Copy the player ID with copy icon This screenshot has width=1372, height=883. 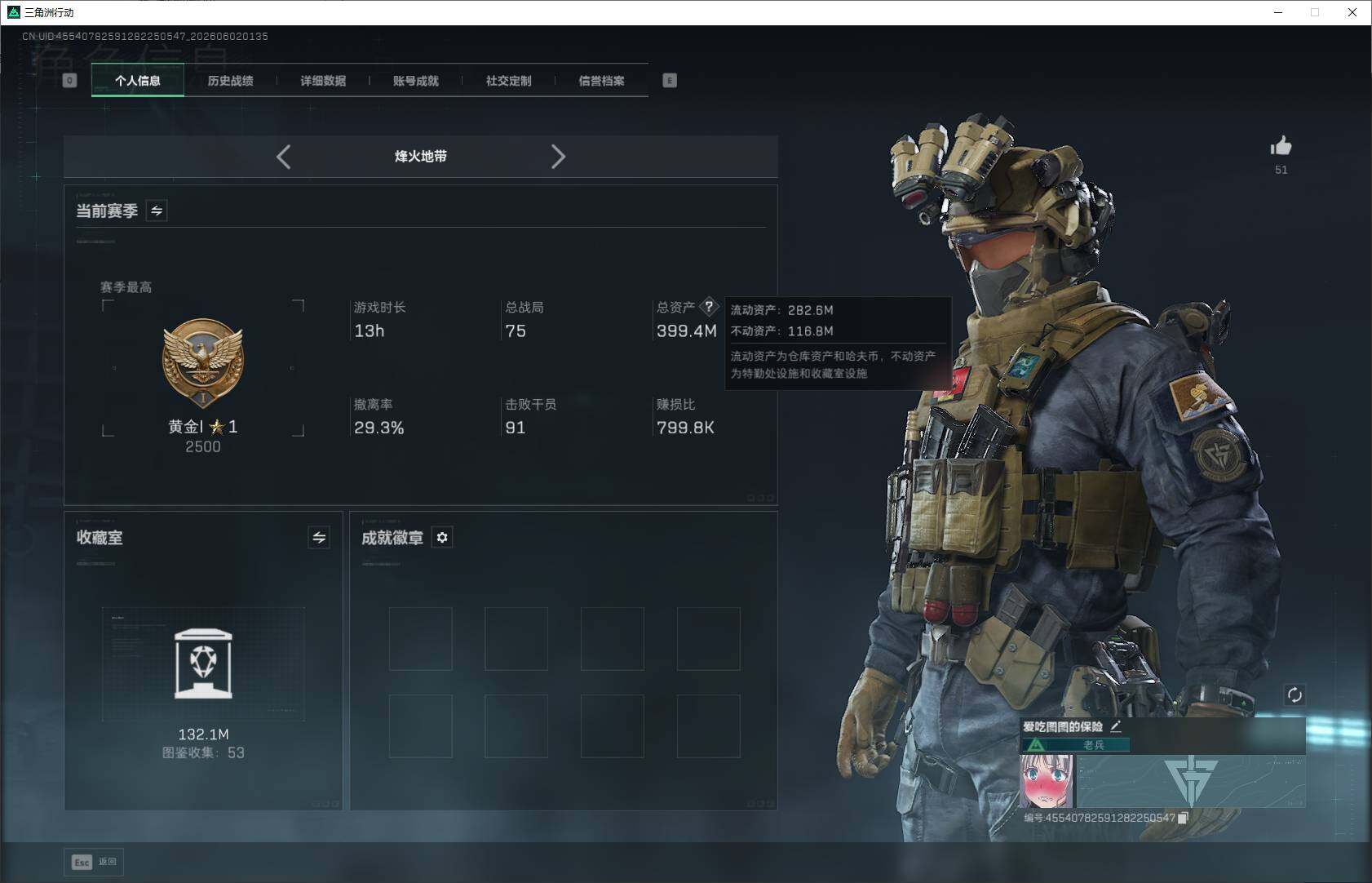[x=1183, y=818]
